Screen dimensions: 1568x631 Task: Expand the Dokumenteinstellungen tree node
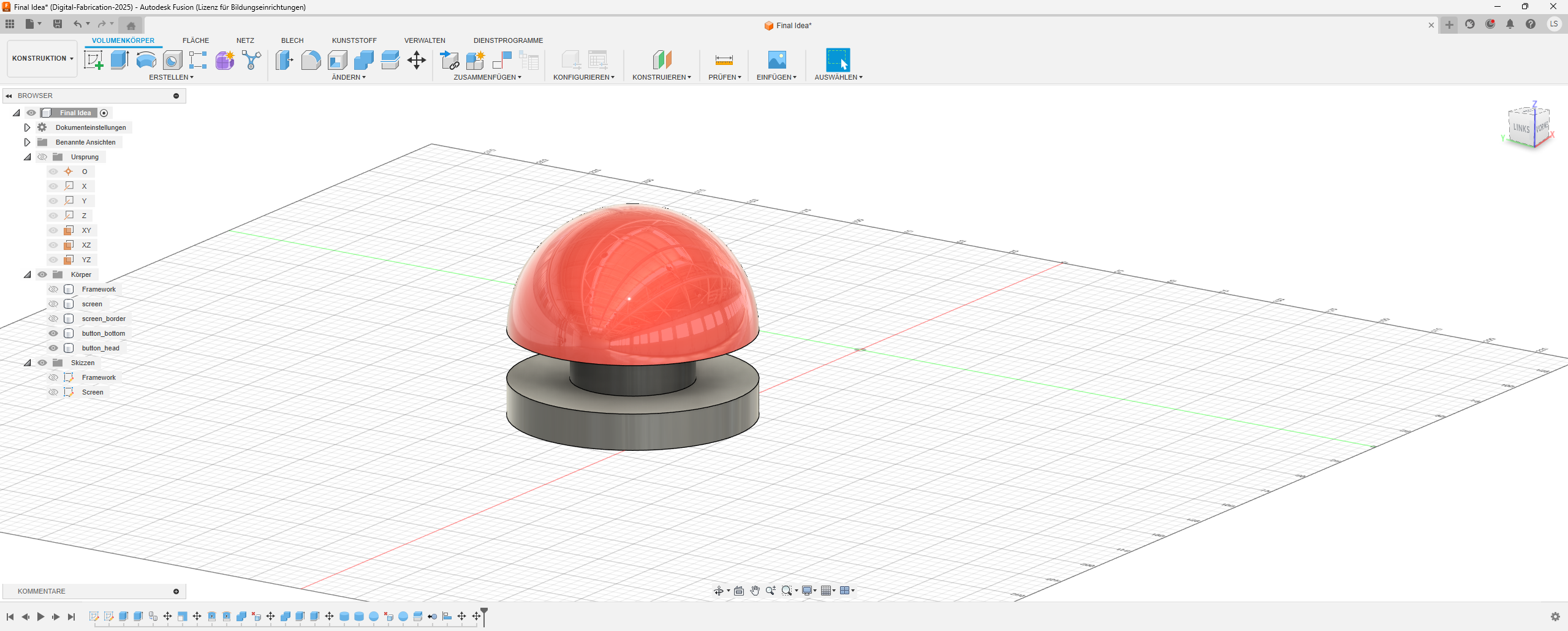click(27, 127)
